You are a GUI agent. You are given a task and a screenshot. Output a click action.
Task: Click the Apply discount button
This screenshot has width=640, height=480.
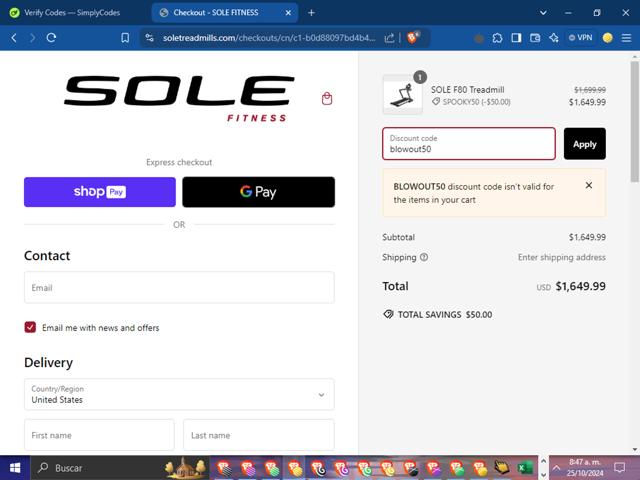pos(584,144)
